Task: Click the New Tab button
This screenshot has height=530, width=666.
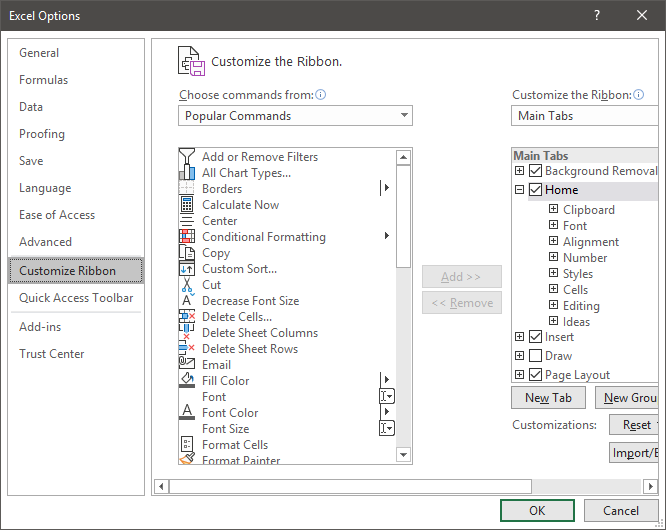Action: click(548, 398)
